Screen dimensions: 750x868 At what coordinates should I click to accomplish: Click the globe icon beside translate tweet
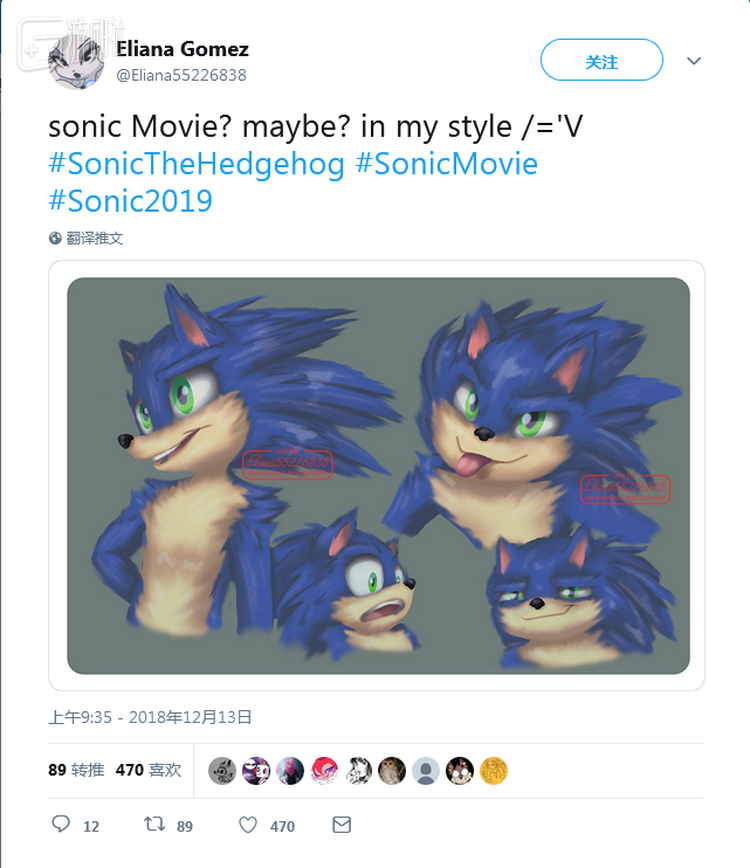(55, 238)
